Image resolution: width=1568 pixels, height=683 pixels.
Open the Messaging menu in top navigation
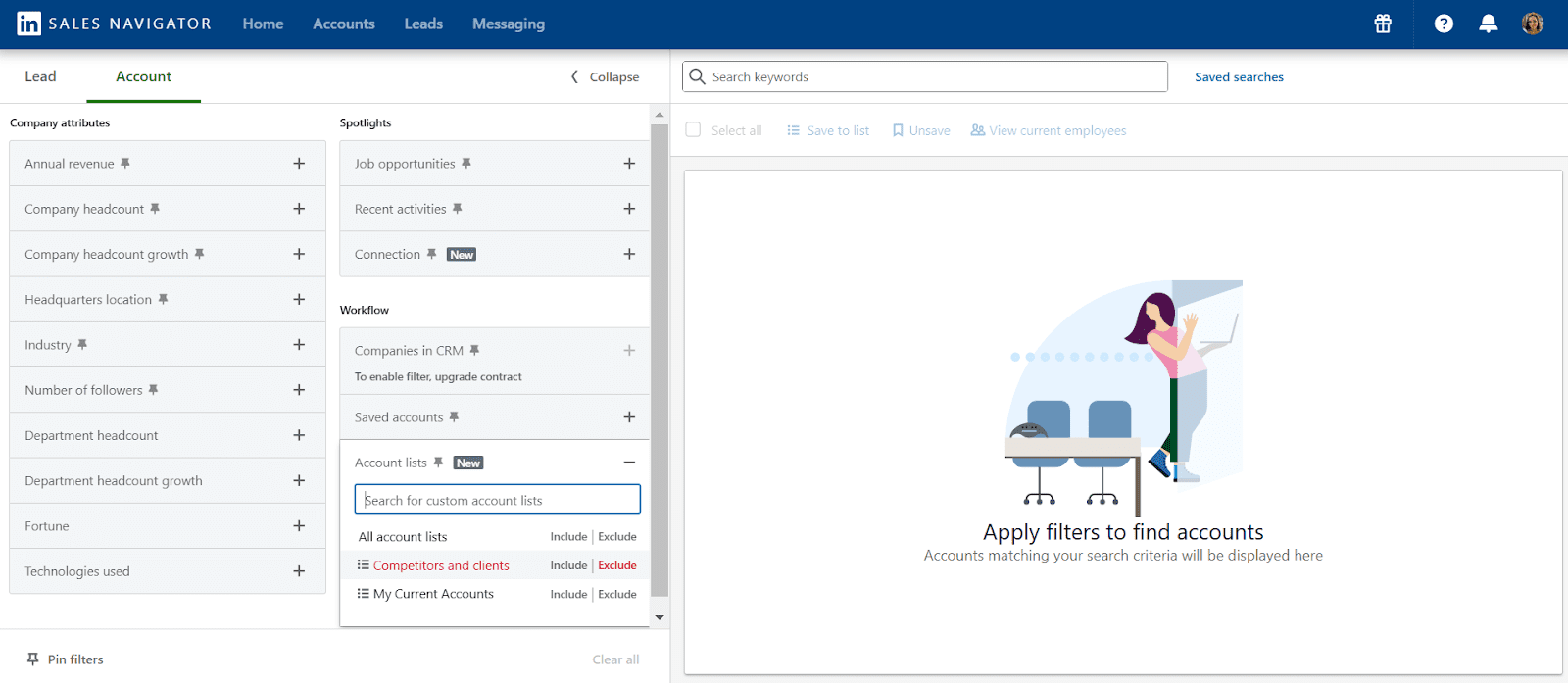click(x=508, y=24)
